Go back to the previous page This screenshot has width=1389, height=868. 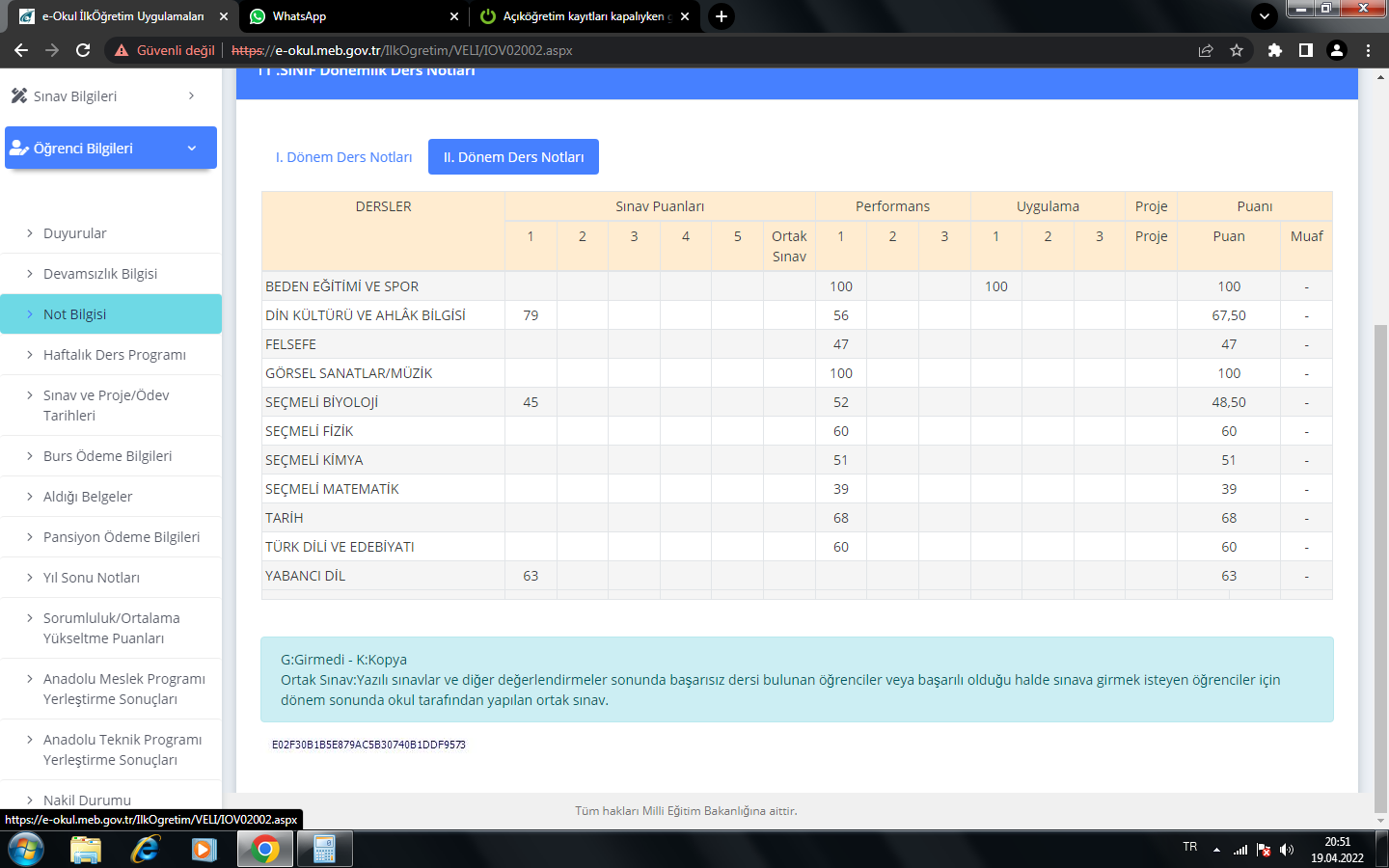tap(21, 50)
